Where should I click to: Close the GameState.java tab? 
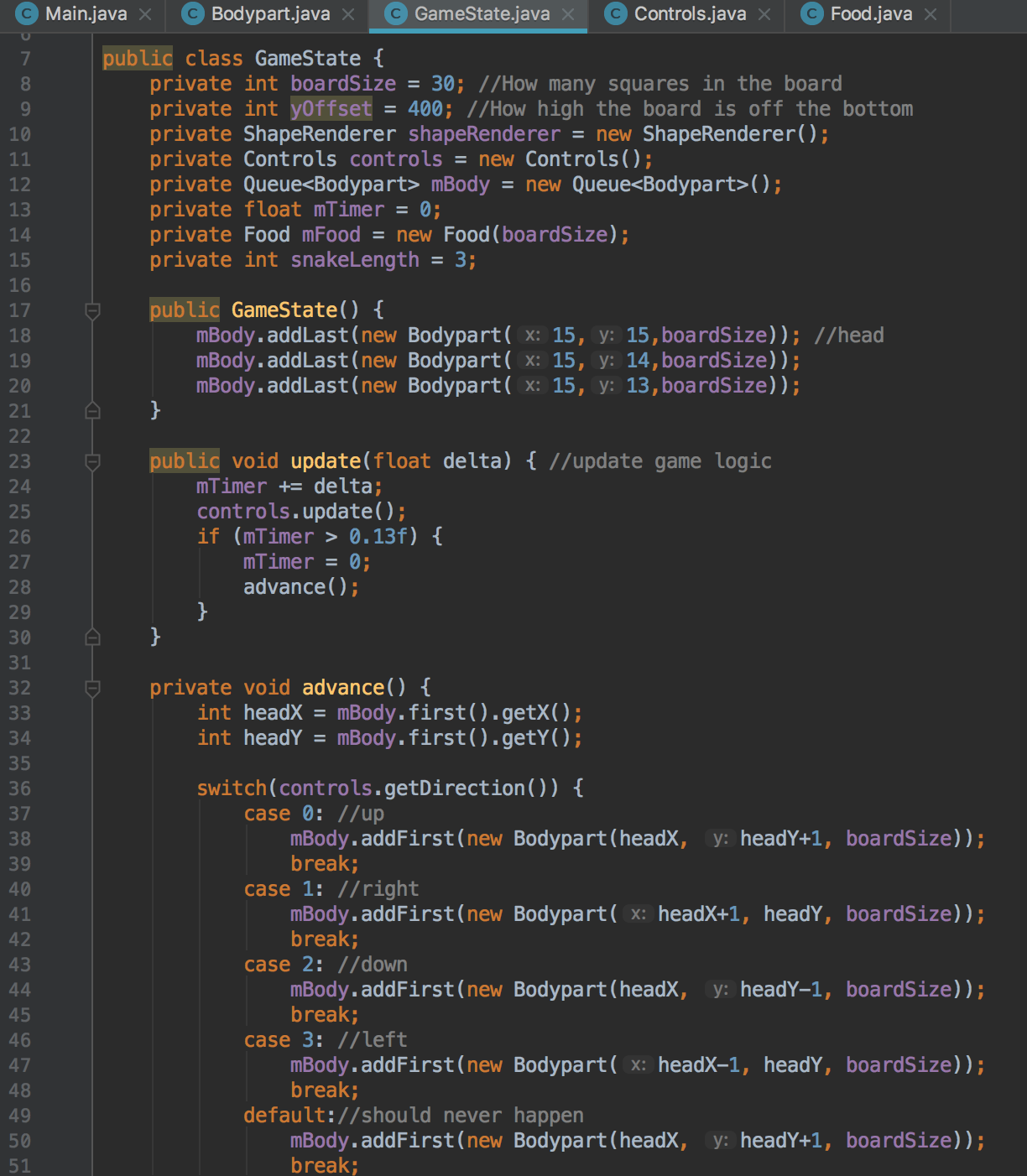(x=570, y=14)
